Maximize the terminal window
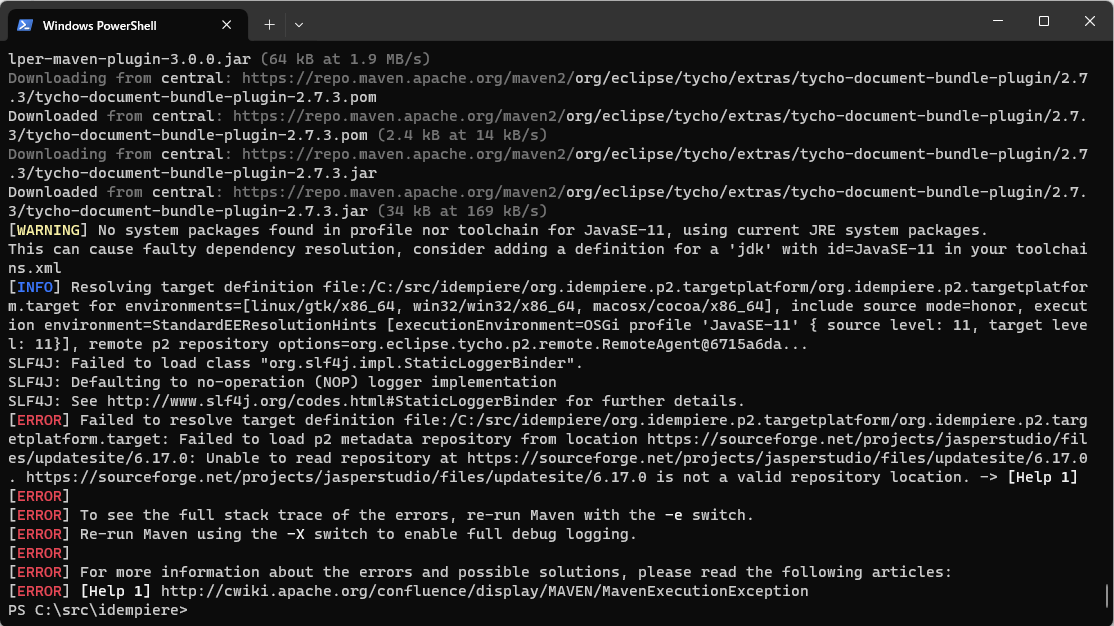This screenshot has width=1114, height=626. (1043, 21)
